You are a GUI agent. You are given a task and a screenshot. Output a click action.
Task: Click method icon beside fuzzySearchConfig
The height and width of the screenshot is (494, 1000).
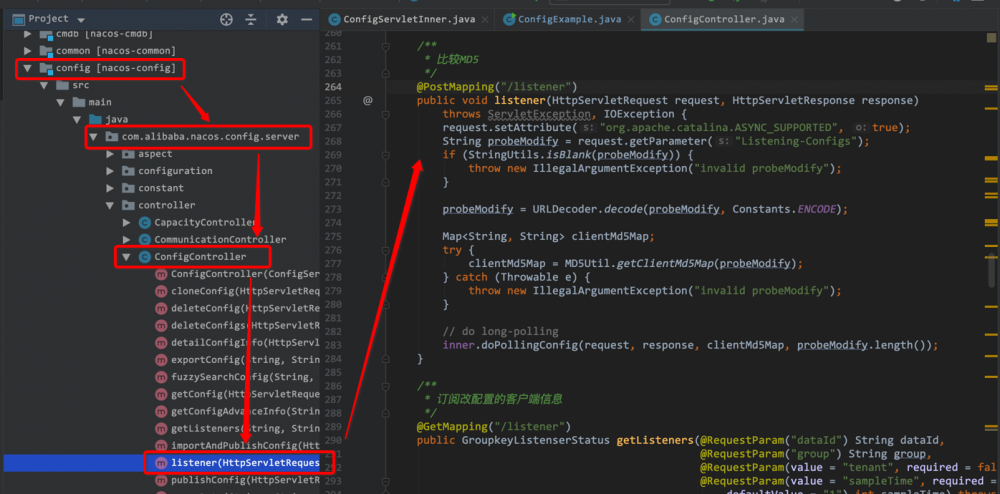(x=161, y=377)
